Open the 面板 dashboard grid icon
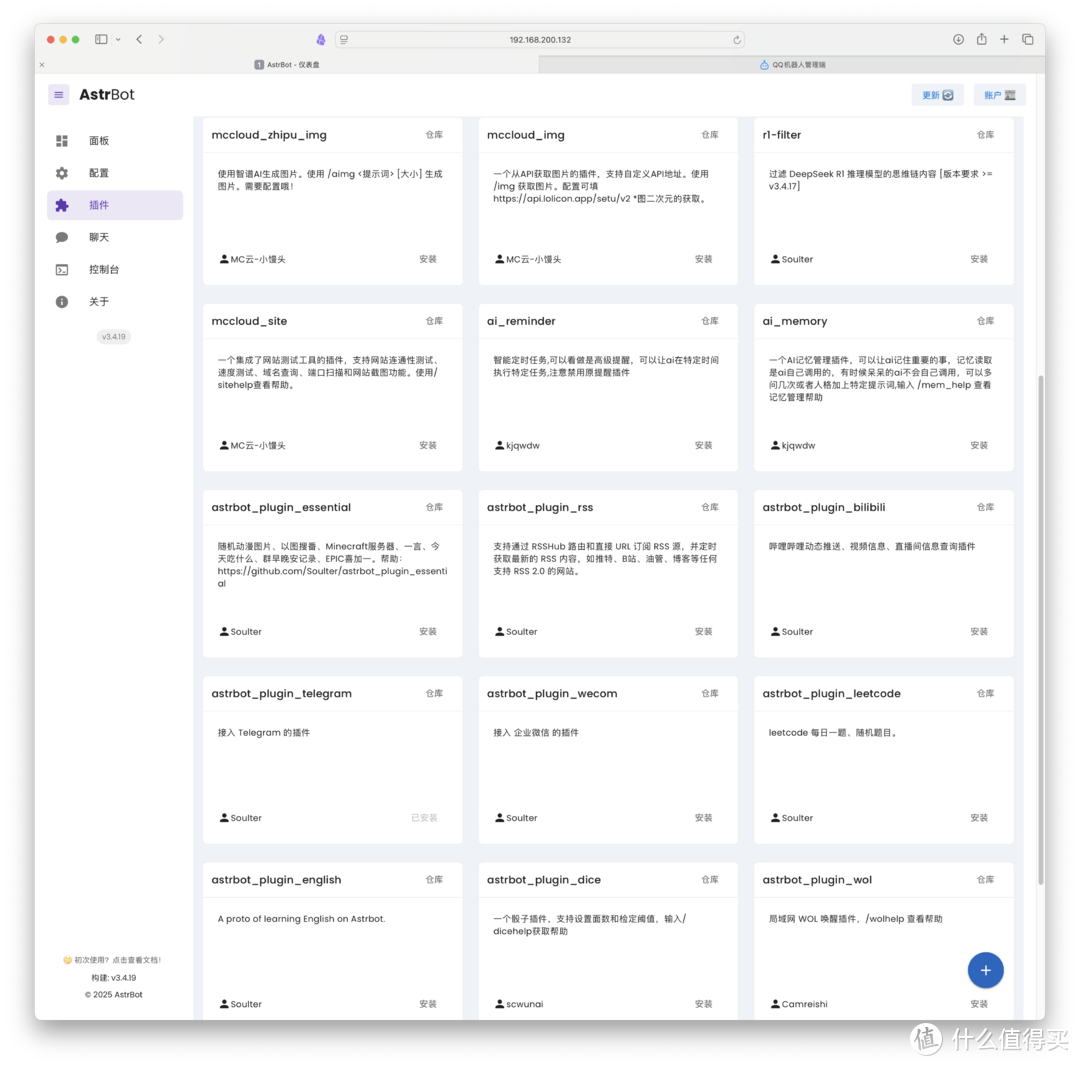1080x1066 pixels. click(x=60, y=140)
